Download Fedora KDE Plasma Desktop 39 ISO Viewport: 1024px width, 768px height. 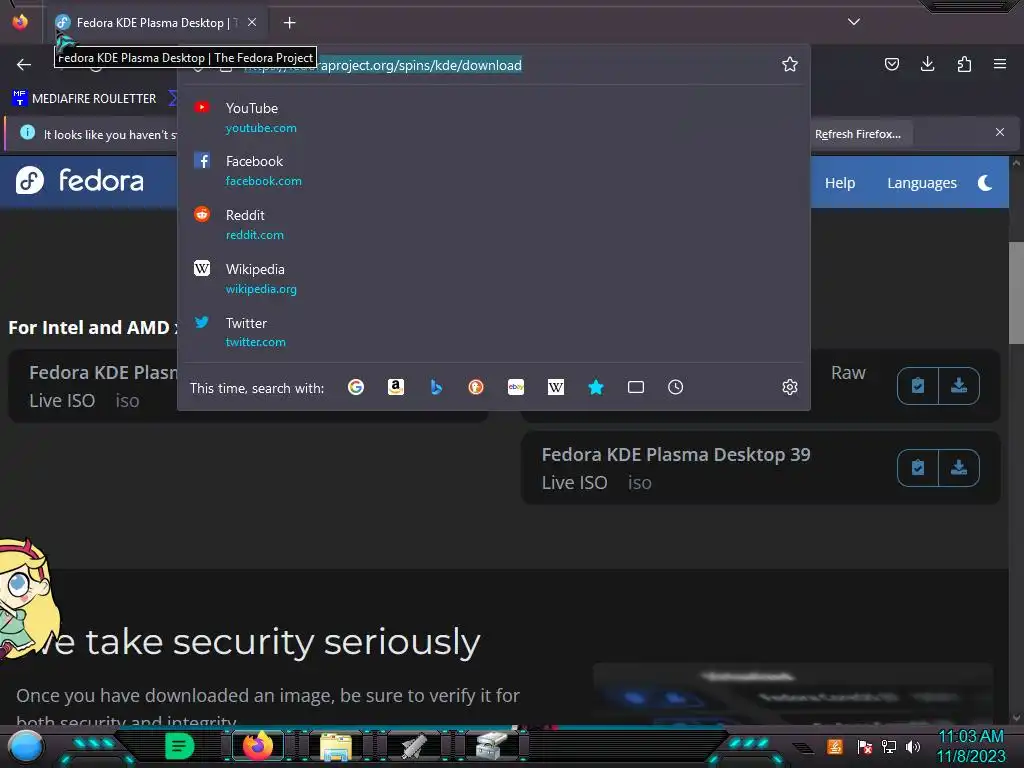point(959,468)
